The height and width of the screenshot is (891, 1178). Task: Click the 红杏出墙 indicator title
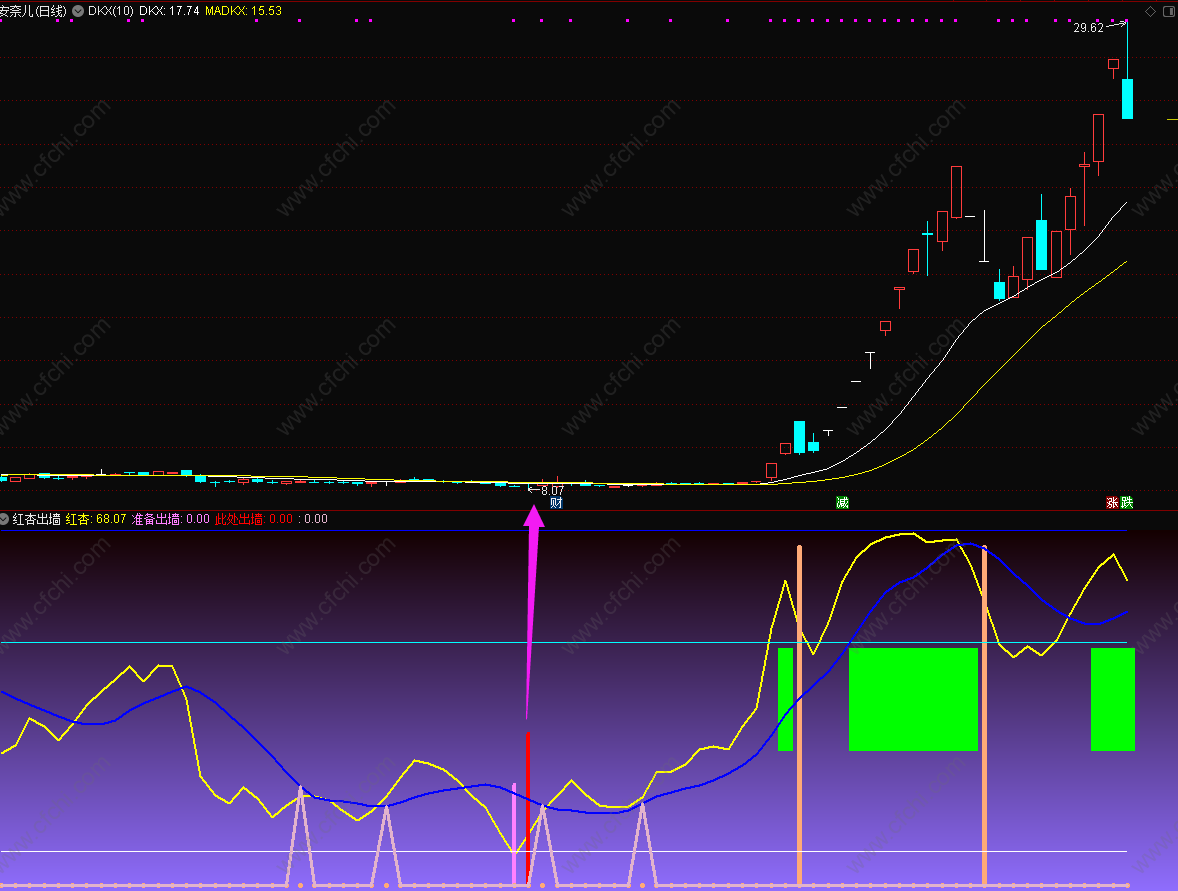click(36, 519)
